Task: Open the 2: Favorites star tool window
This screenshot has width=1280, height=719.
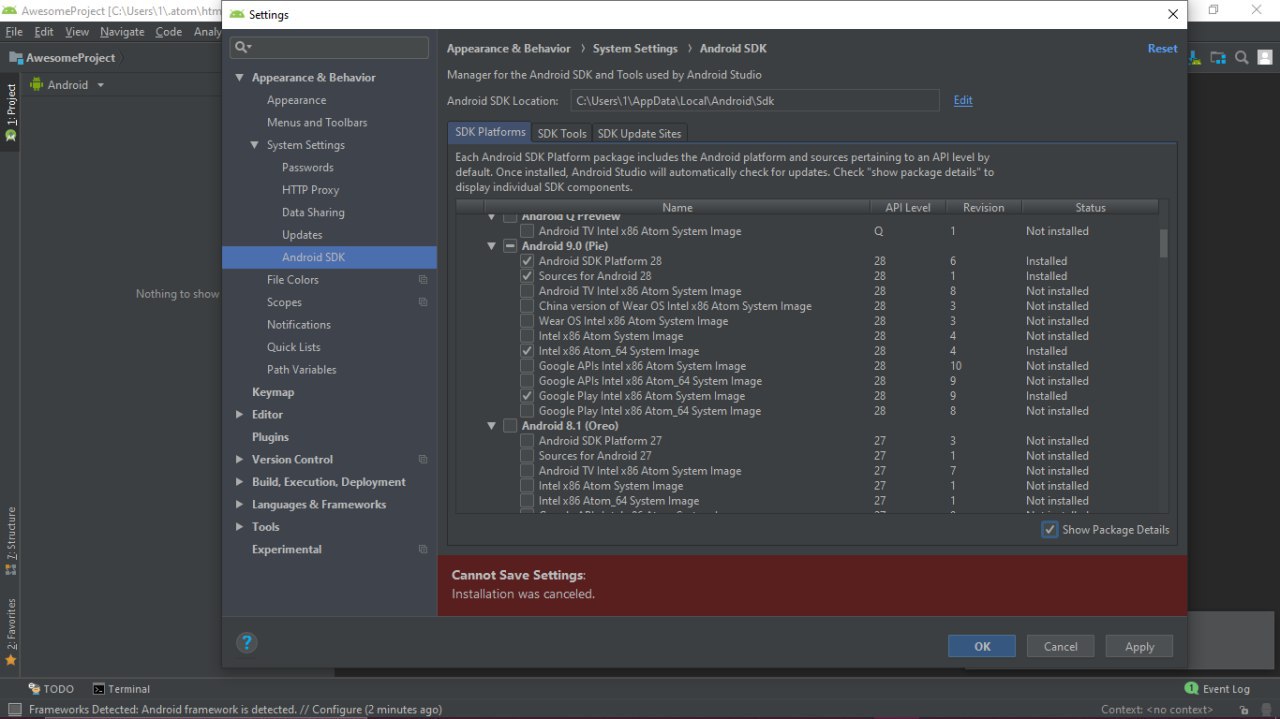Action: pyautogui.click(x=11, y=632)
